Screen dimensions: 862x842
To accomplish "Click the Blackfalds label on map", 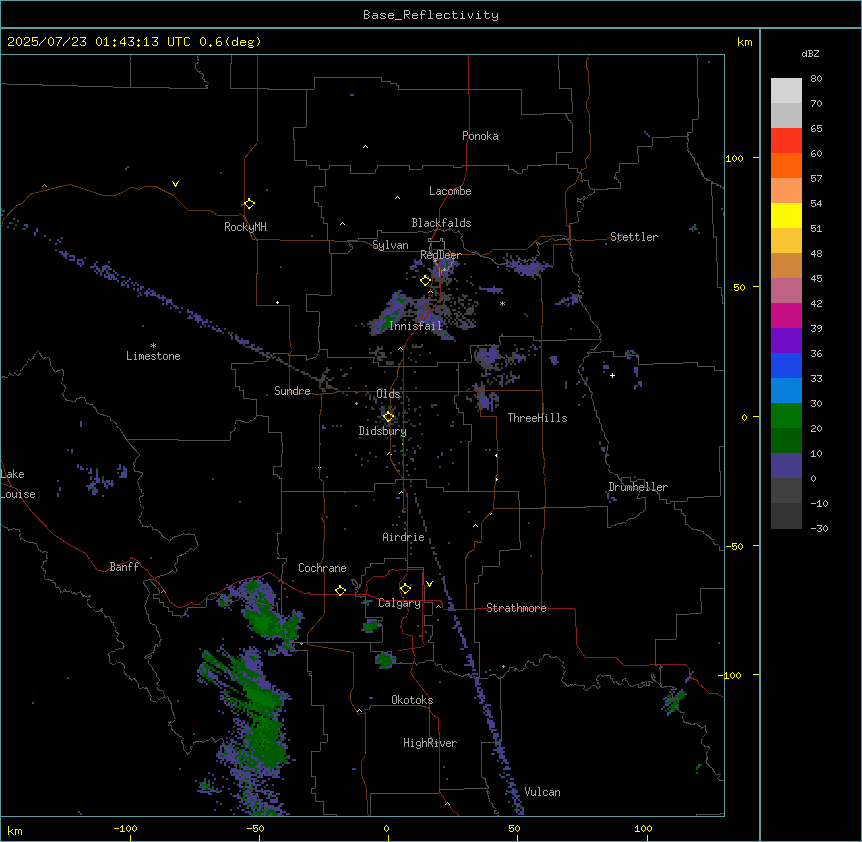I will point(441,223).
